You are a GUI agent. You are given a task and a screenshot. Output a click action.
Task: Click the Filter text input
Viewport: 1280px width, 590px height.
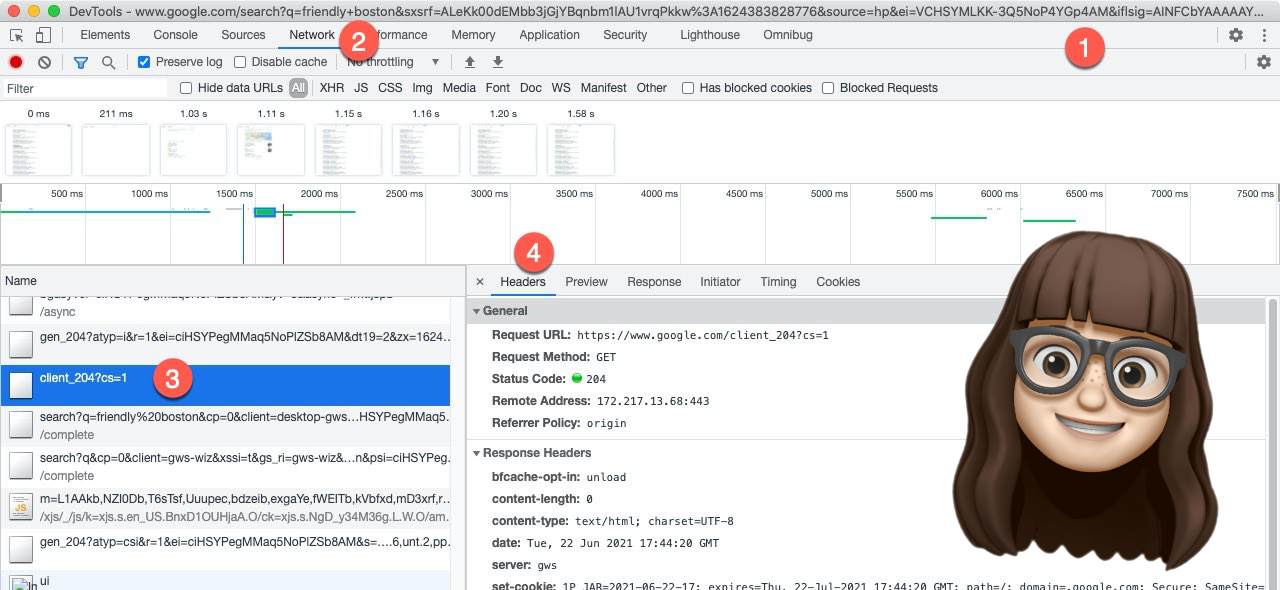click(x=85, y=88)
